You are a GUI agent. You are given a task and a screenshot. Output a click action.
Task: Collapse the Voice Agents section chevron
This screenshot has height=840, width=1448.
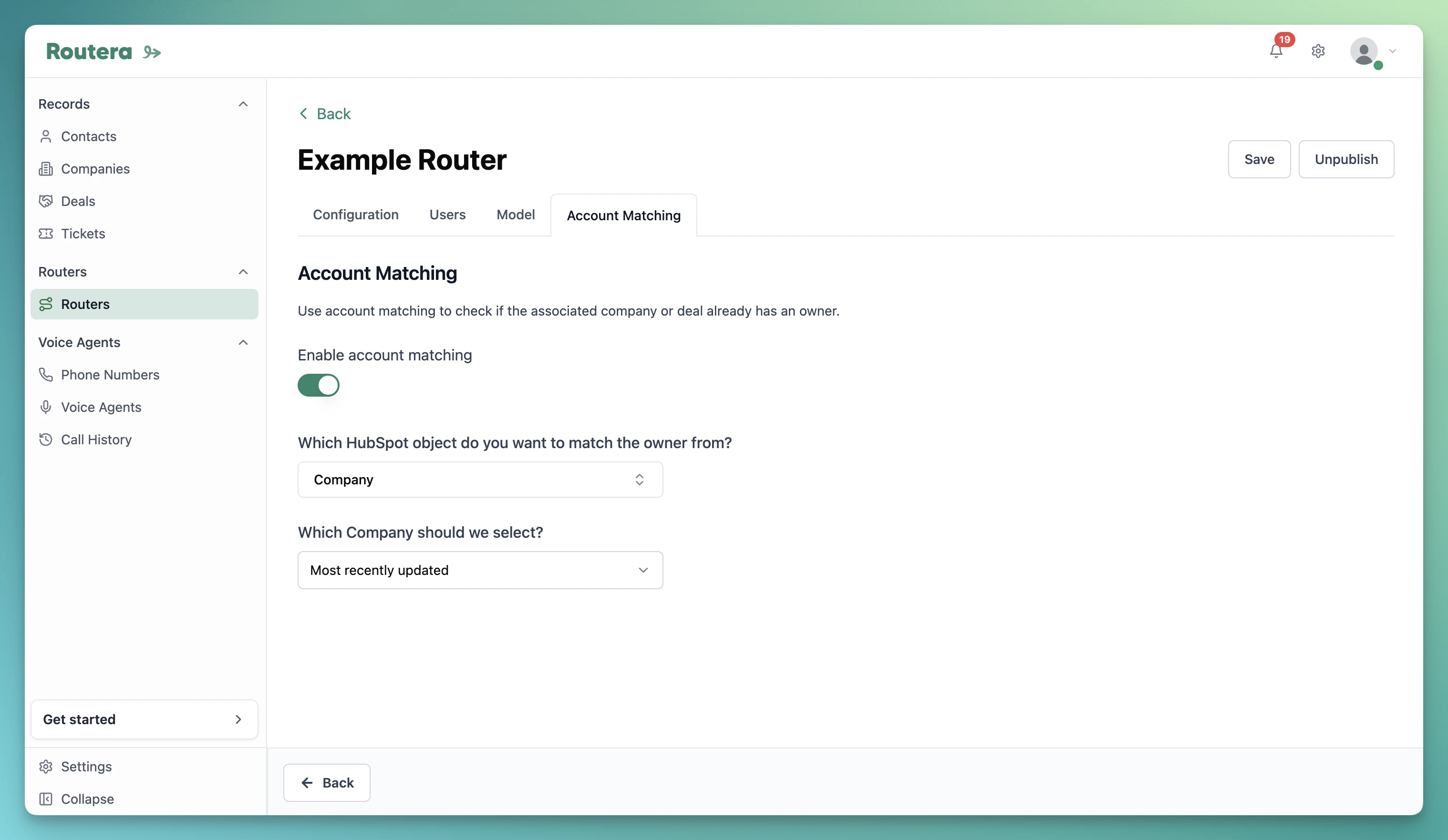click(x=243, y=343)
